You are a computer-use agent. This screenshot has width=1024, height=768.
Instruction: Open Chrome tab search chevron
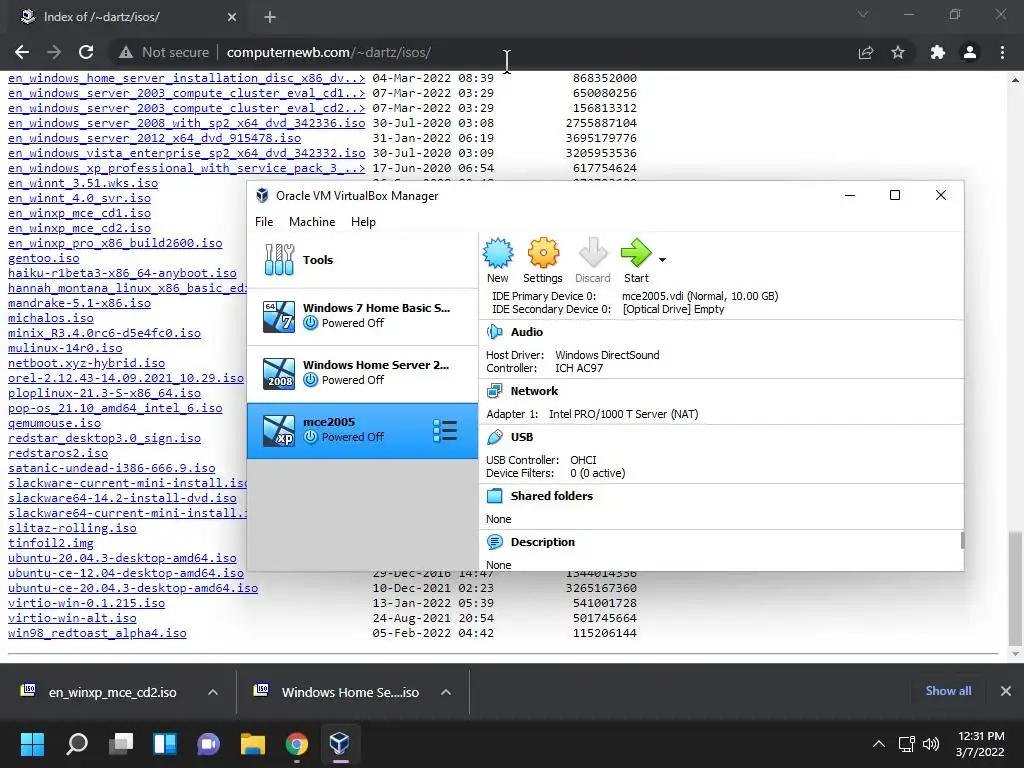click(x=863, y=14)
